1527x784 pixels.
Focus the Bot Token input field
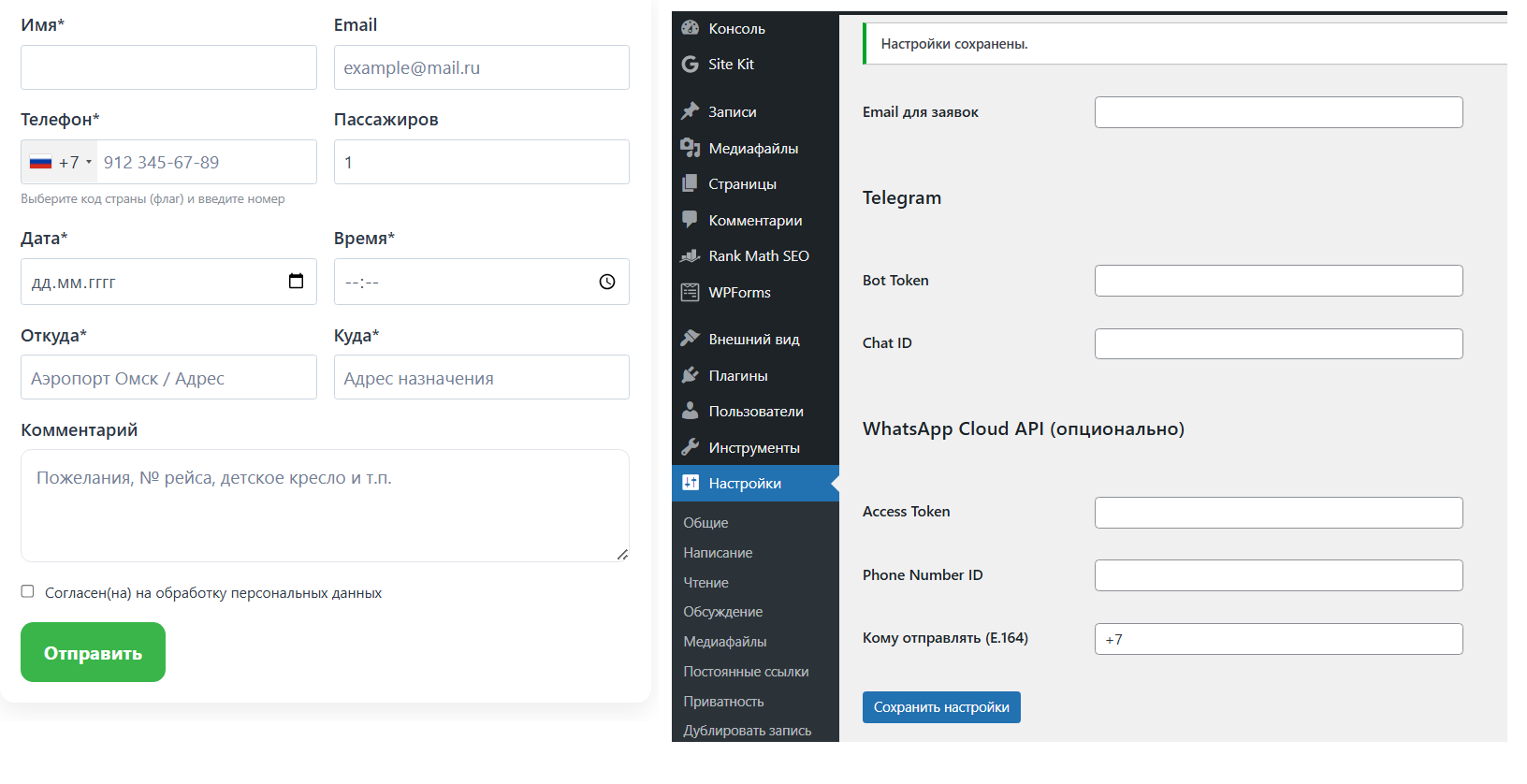1278,281
